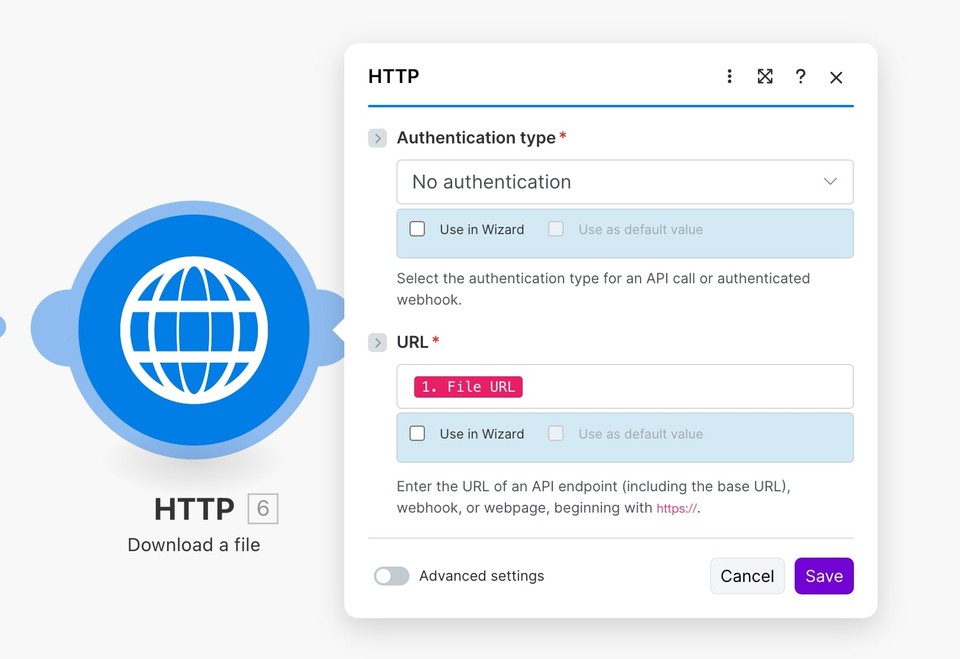Viewport: 960px width, 659px height.
Task: Check Use in Wizard below the URL field
Action: [x=417, y=434]
